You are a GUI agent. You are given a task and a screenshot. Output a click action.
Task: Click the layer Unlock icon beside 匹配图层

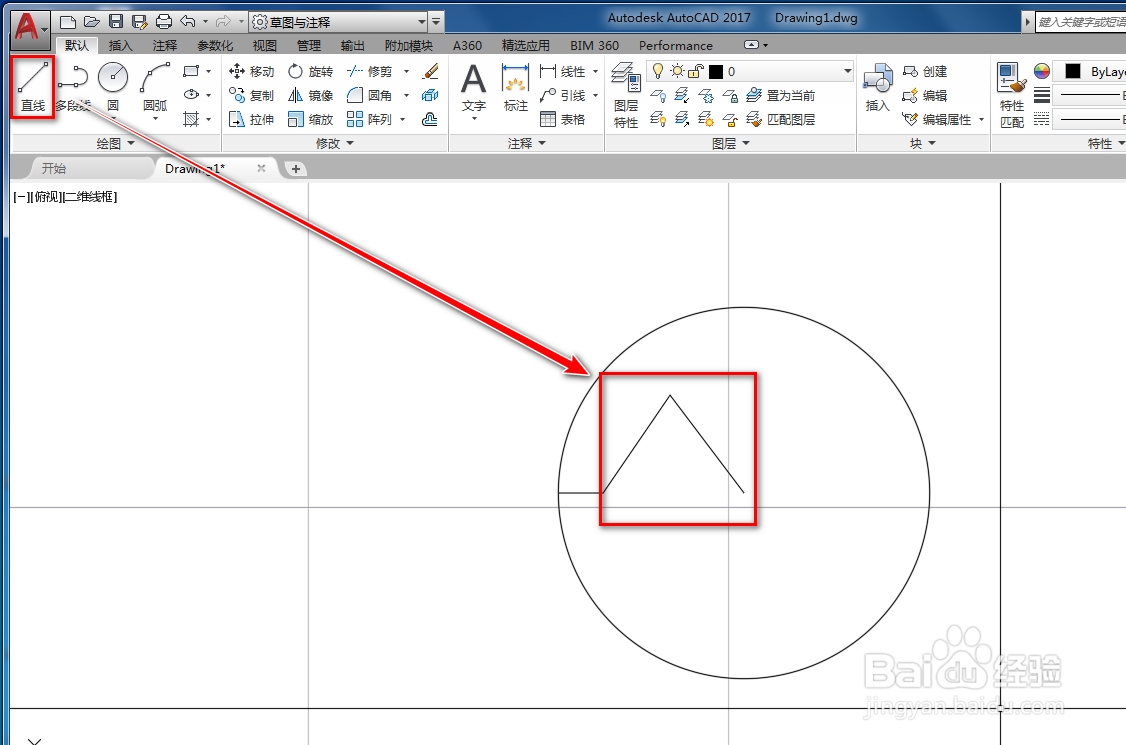click(730, 119)
